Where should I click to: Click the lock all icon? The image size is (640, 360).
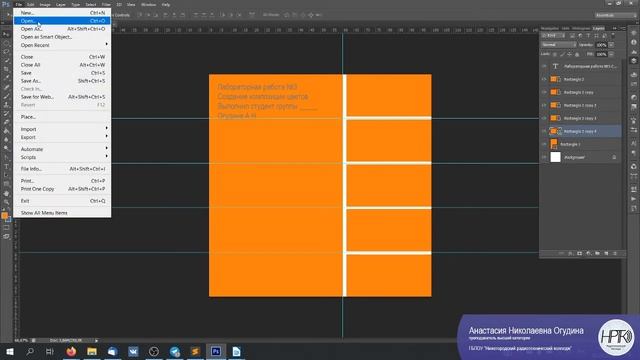pos(577,54)
